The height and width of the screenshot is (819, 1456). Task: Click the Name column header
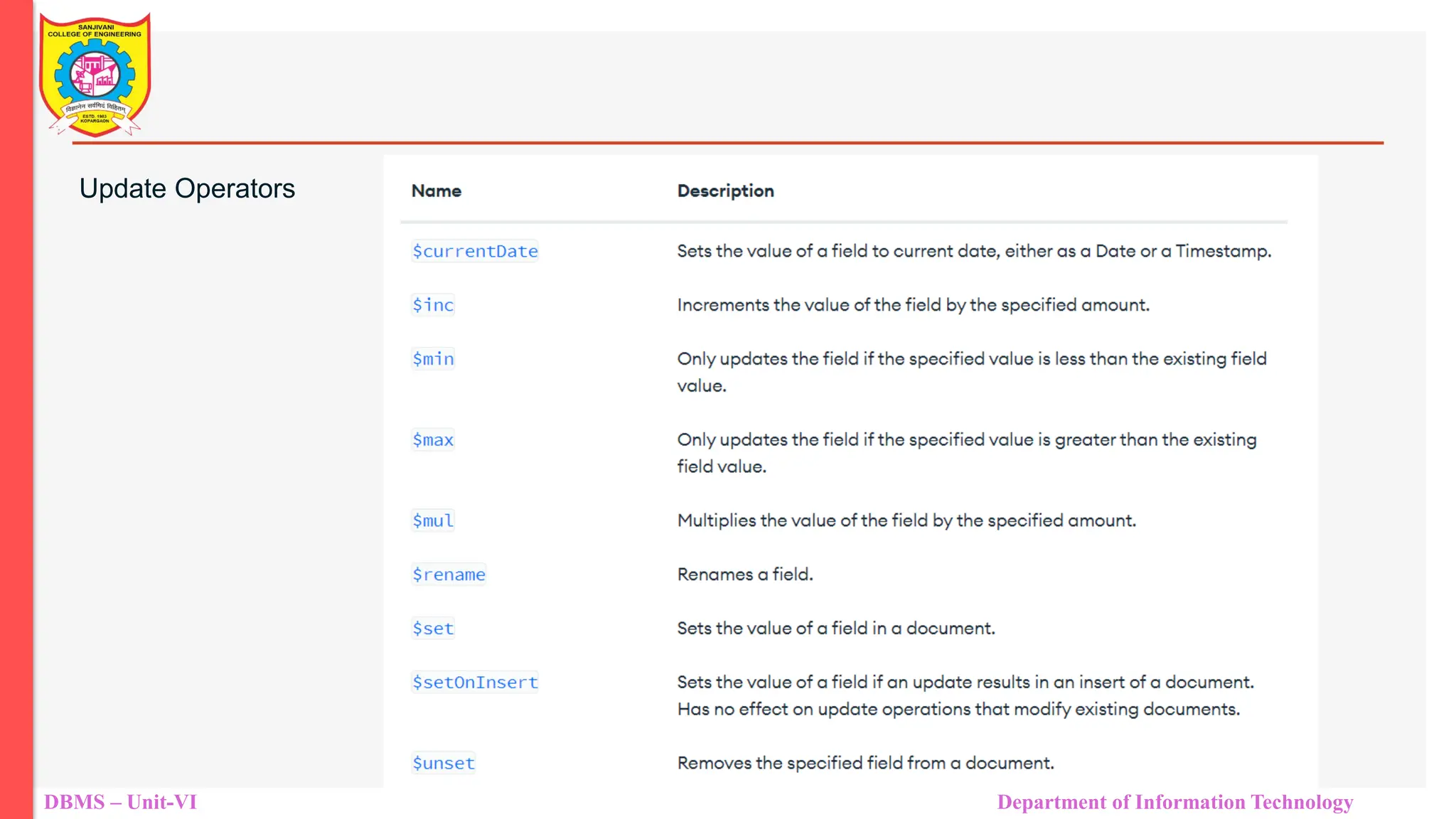(x=436, y=191)
